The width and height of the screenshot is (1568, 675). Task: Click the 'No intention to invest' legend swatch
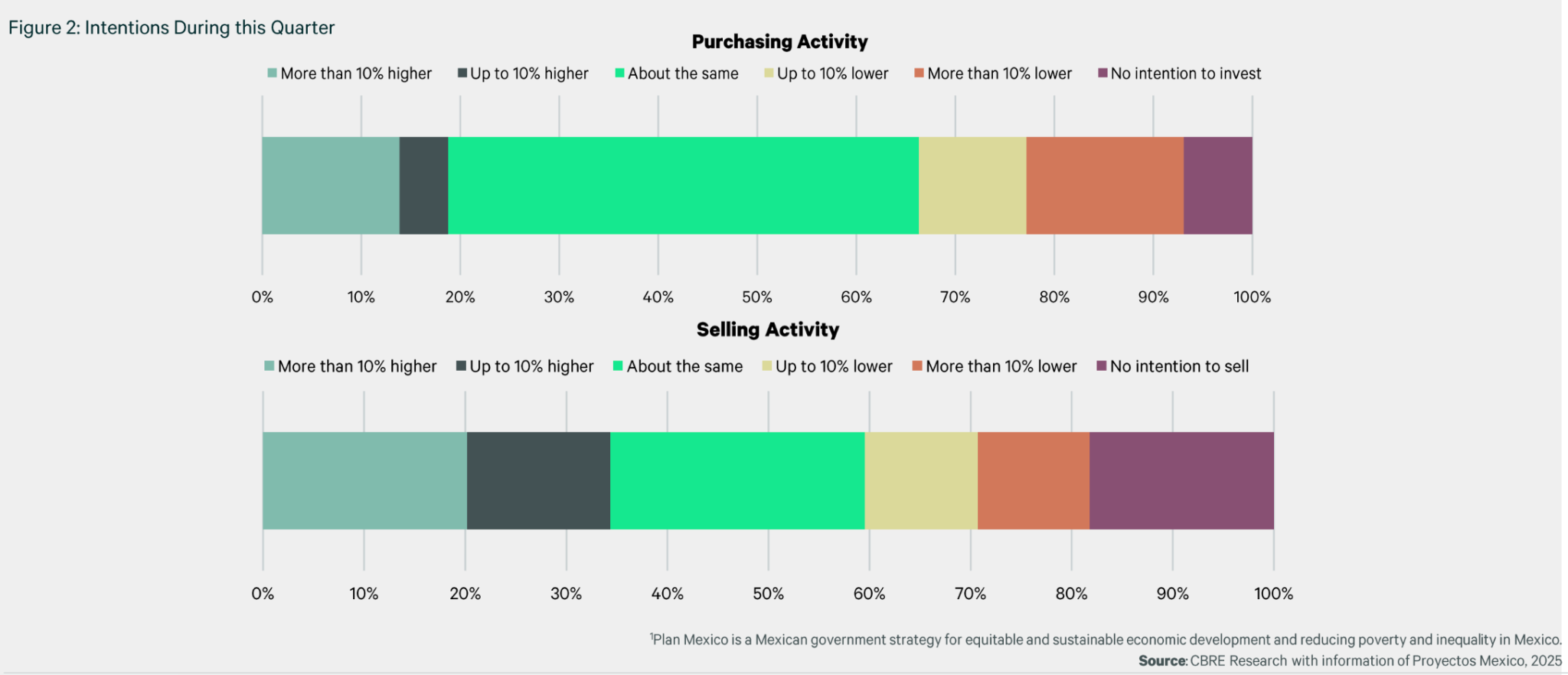pos(1102,74)
